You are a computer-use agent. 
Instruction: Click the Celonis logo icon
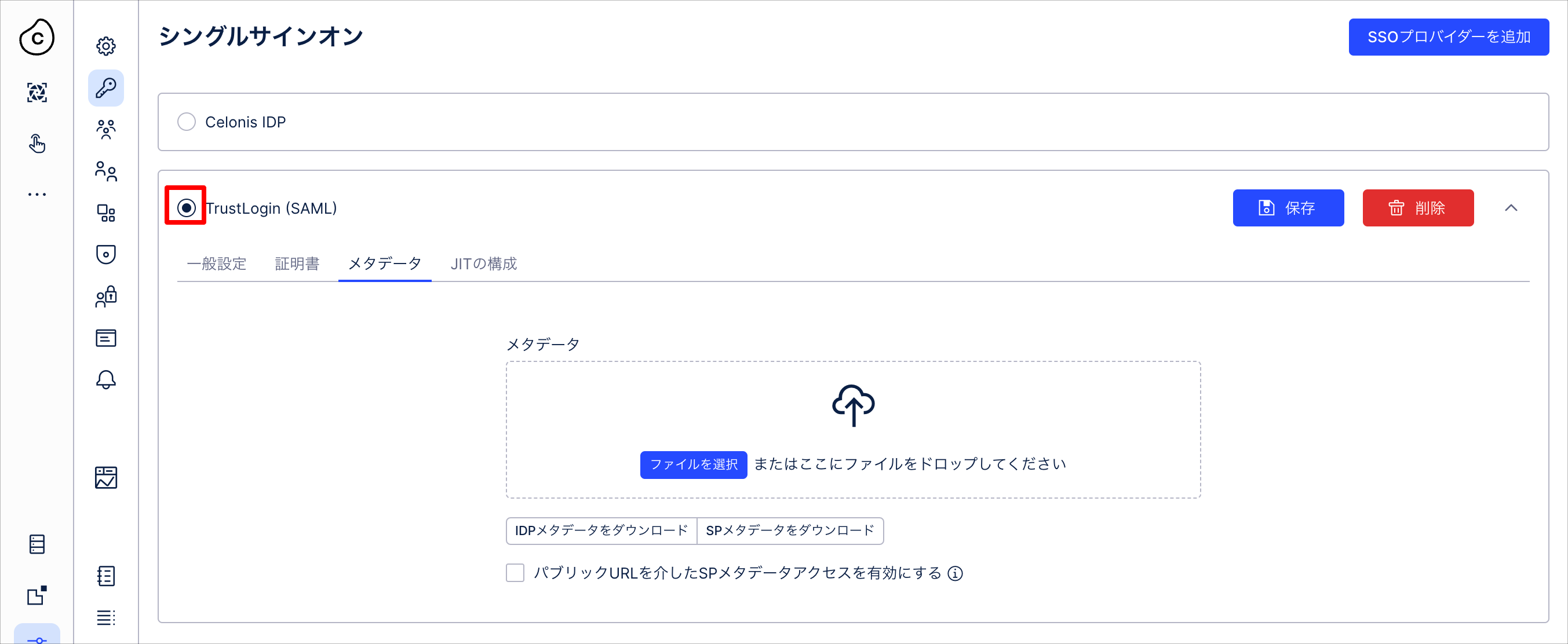[x=37, y=37]
